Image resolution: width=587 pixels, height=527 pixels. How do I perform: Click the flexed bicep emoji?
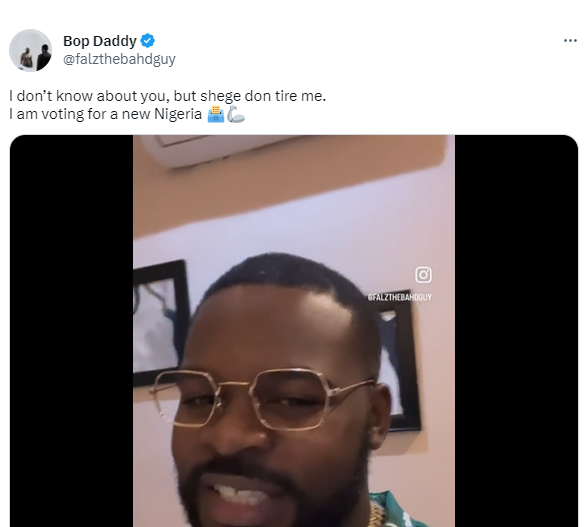[235, 114]
